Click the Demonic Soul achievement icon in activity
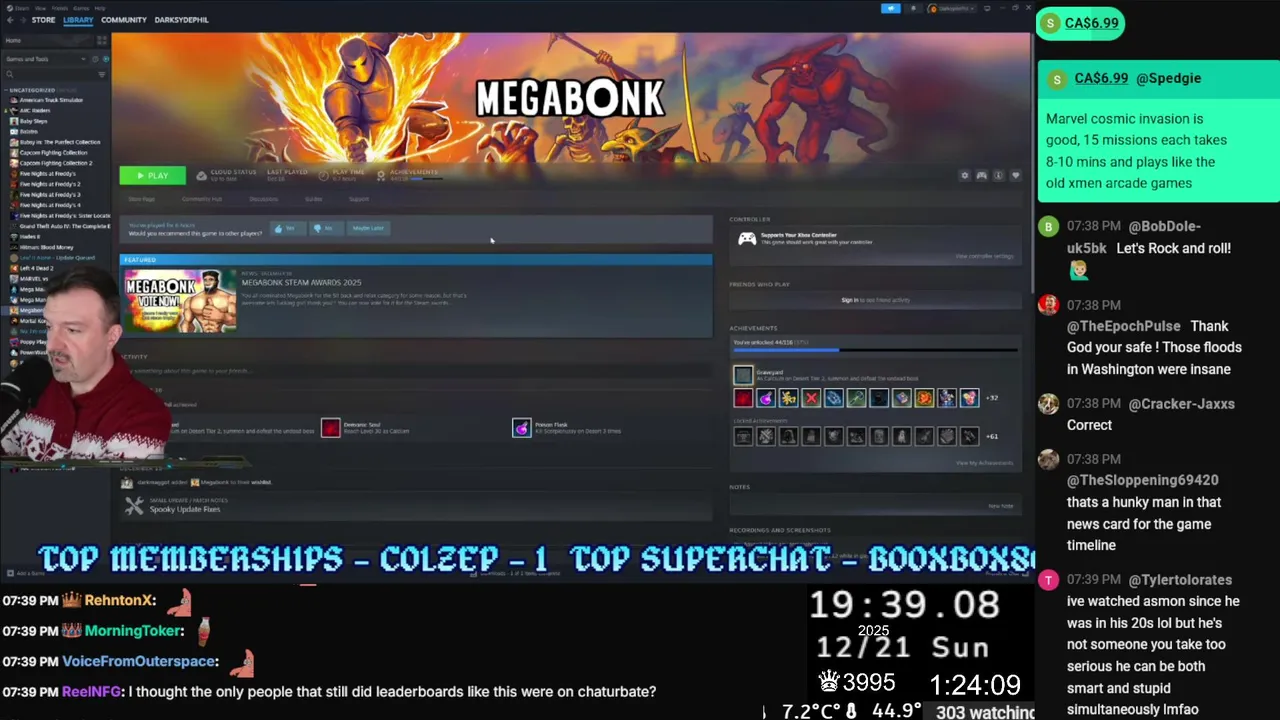Image resolution: width=1280 pixels, height=720 pixels. [331, 428]
